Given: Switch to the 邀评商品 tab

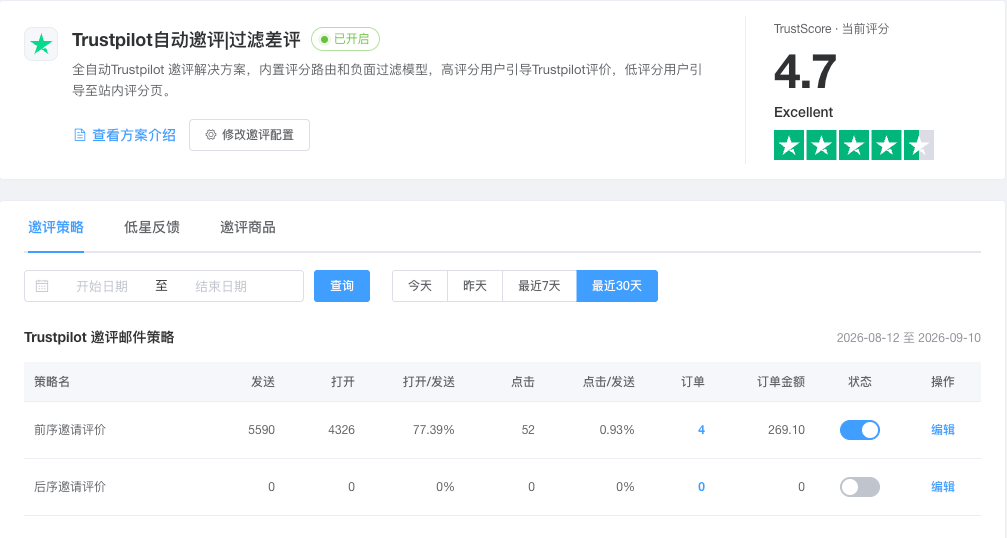Looking at the screenshot, I should 247,227.
